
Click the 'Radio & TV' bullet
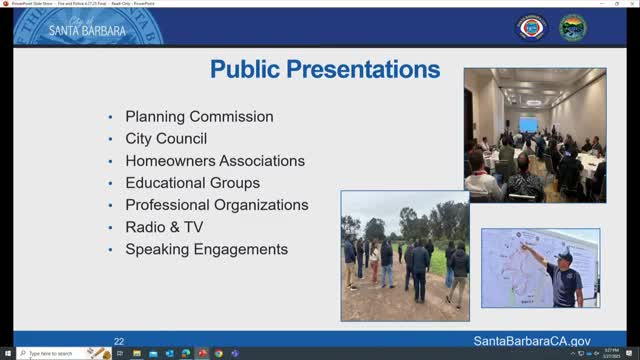[164, 227]
